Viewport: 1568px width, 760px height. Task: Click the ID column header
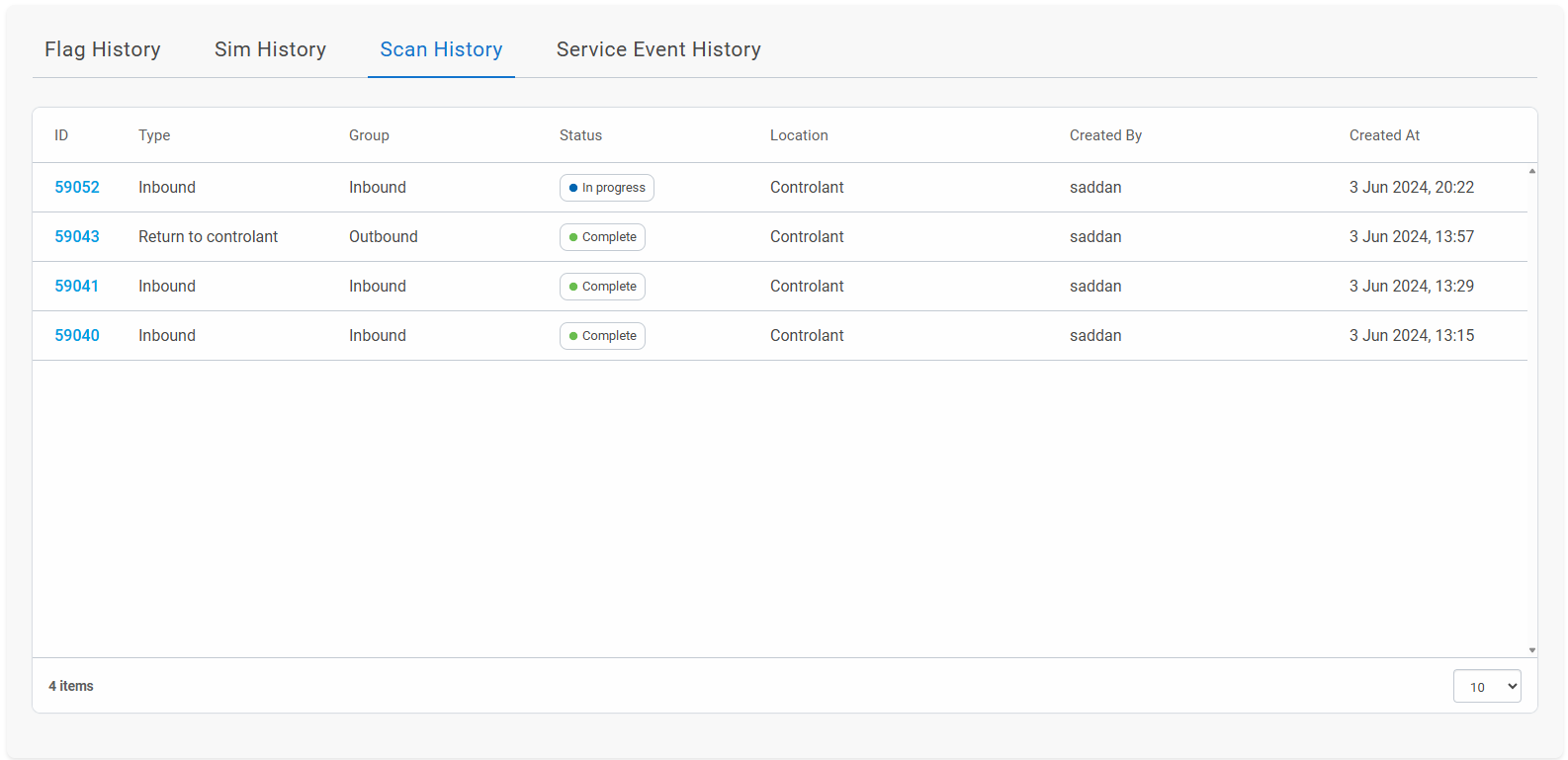point(61,135)
